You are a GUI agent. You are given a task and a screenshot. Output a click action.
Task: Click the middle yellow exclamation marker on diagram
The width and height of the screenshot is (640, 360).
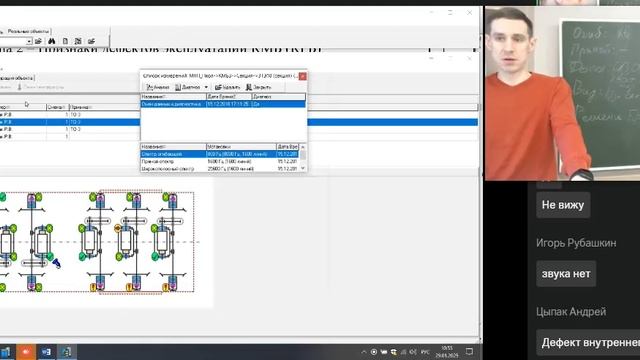[130, 288]
